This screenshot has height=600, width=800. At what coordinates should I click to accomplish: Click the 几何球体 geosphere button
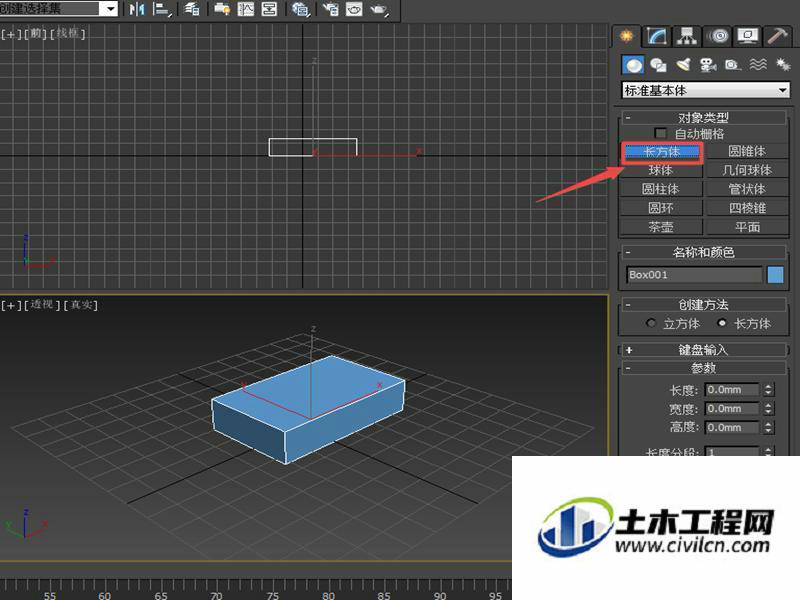[x=746, y=170]
